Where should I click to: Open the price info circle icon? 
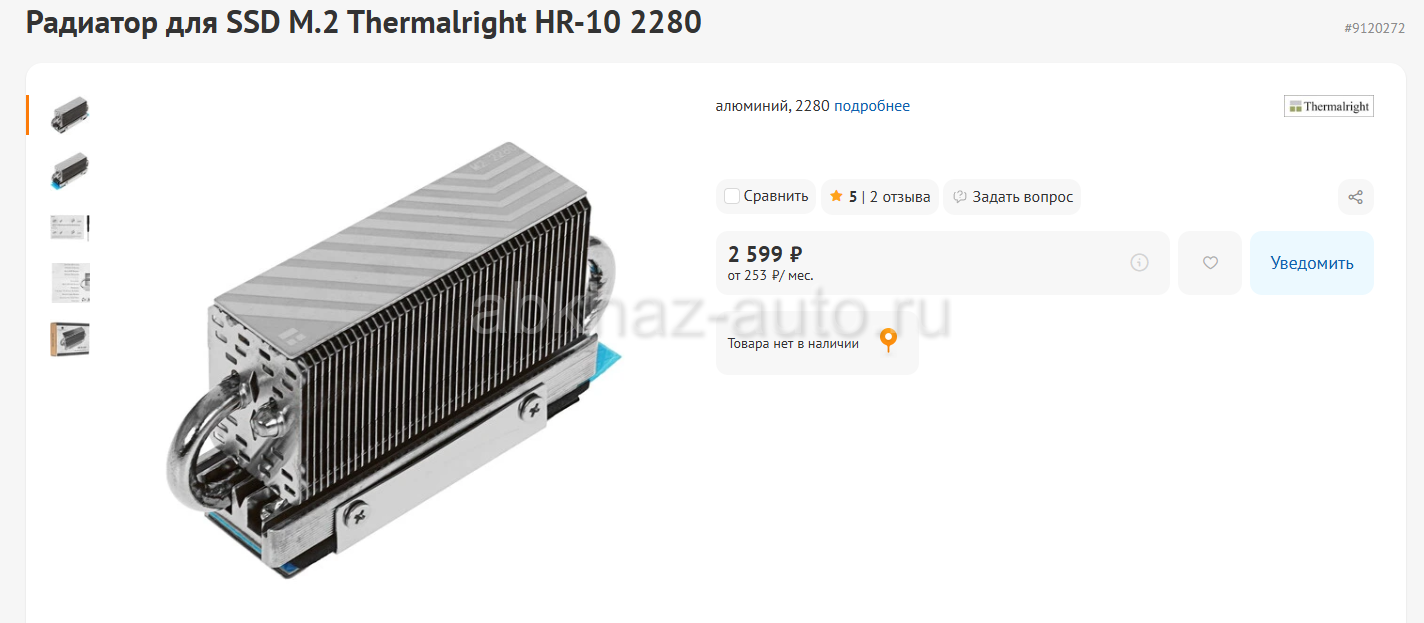1139,263
